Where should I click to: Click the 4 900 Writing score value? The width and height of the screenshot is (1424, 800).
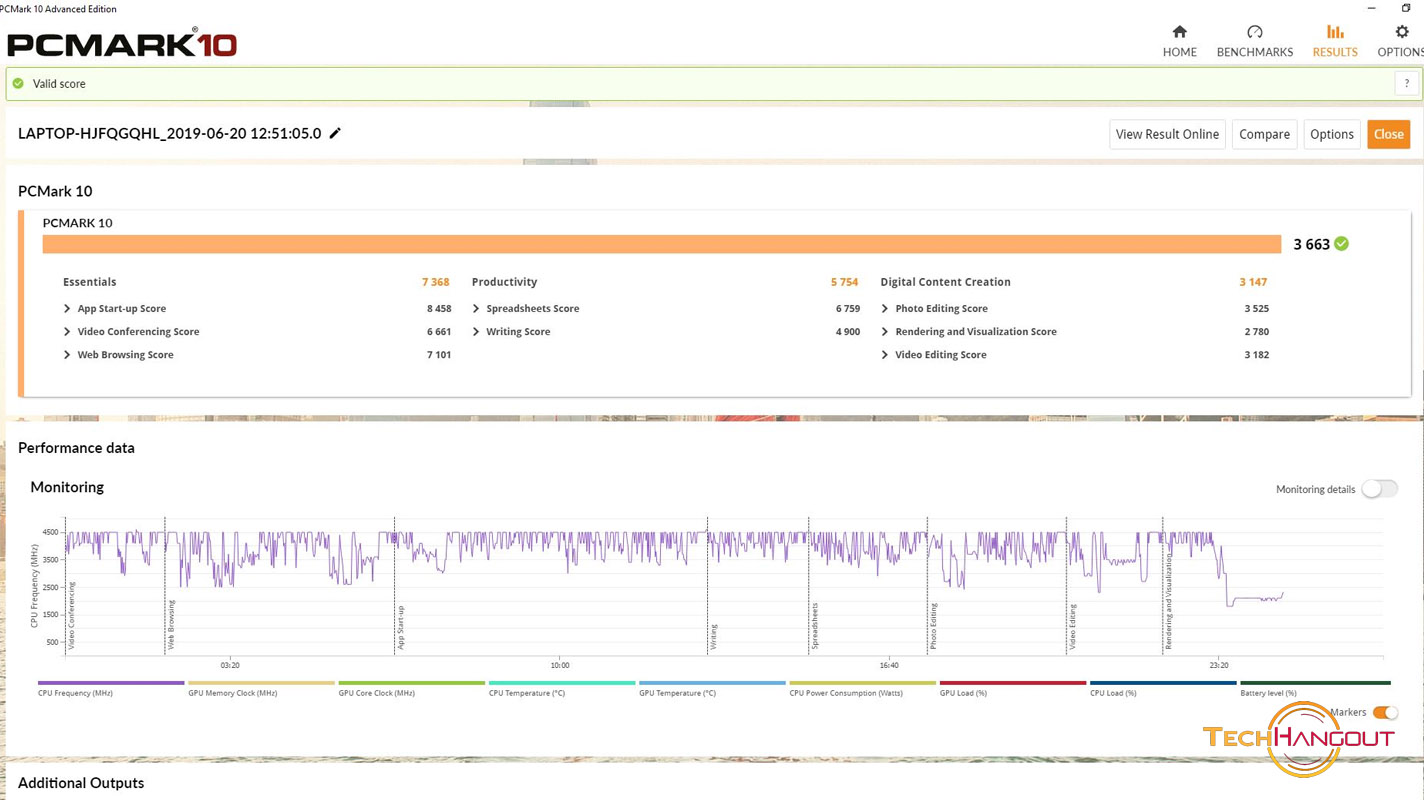click(x=848, y=332)
